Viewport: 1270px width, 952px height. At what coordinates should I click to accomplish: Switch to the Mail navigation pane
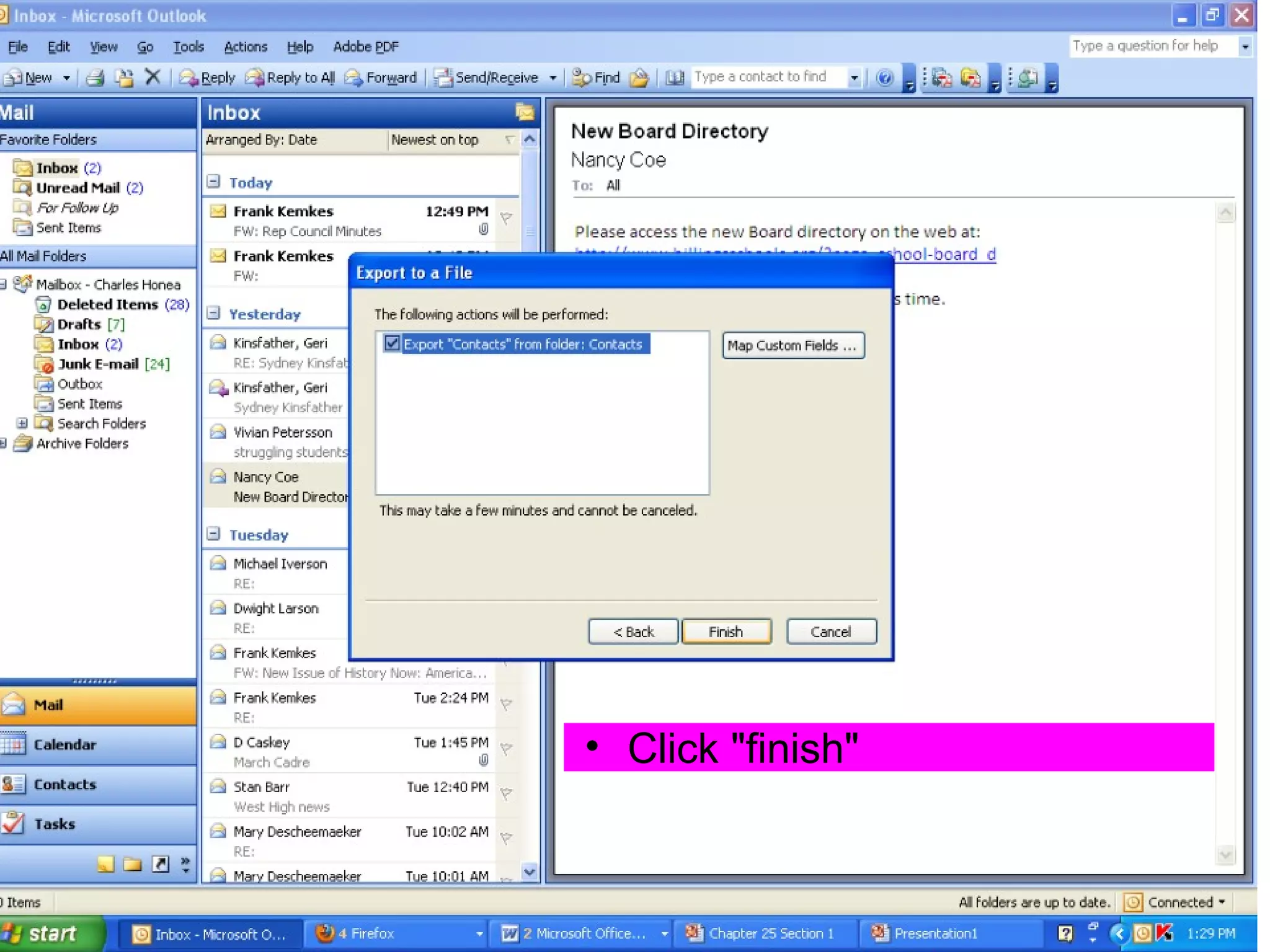point(98,705)
